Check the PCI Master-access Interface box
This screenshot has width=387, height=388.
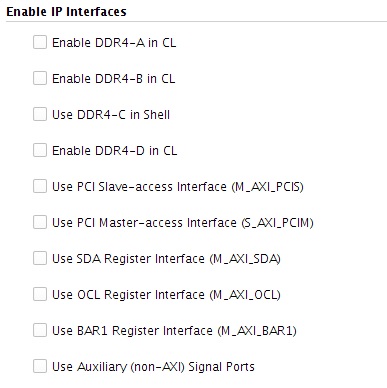[40, 222]
